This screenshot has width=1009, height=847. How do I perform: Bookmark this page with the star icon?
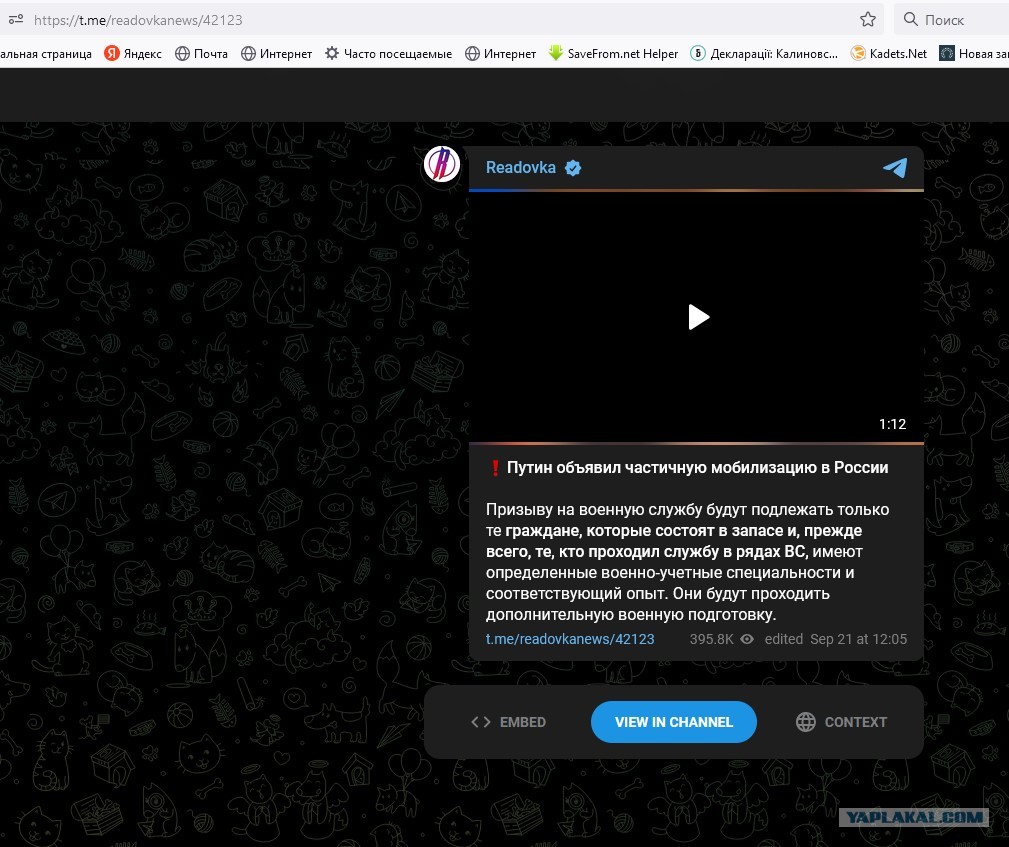click(867, 19)
